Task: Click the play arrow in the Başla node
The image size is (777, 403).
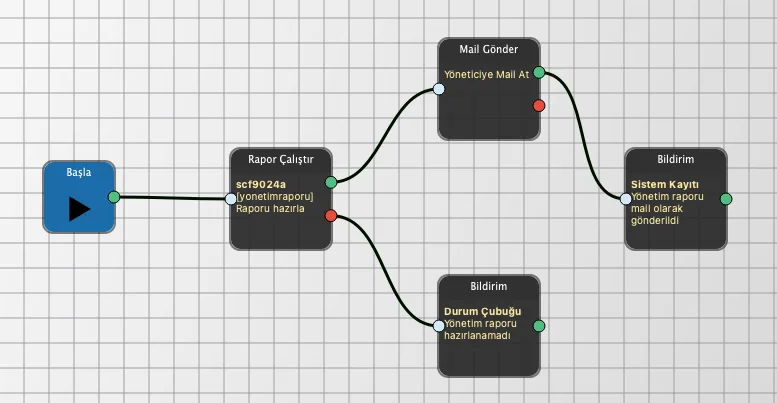Action: pos(79,209)
